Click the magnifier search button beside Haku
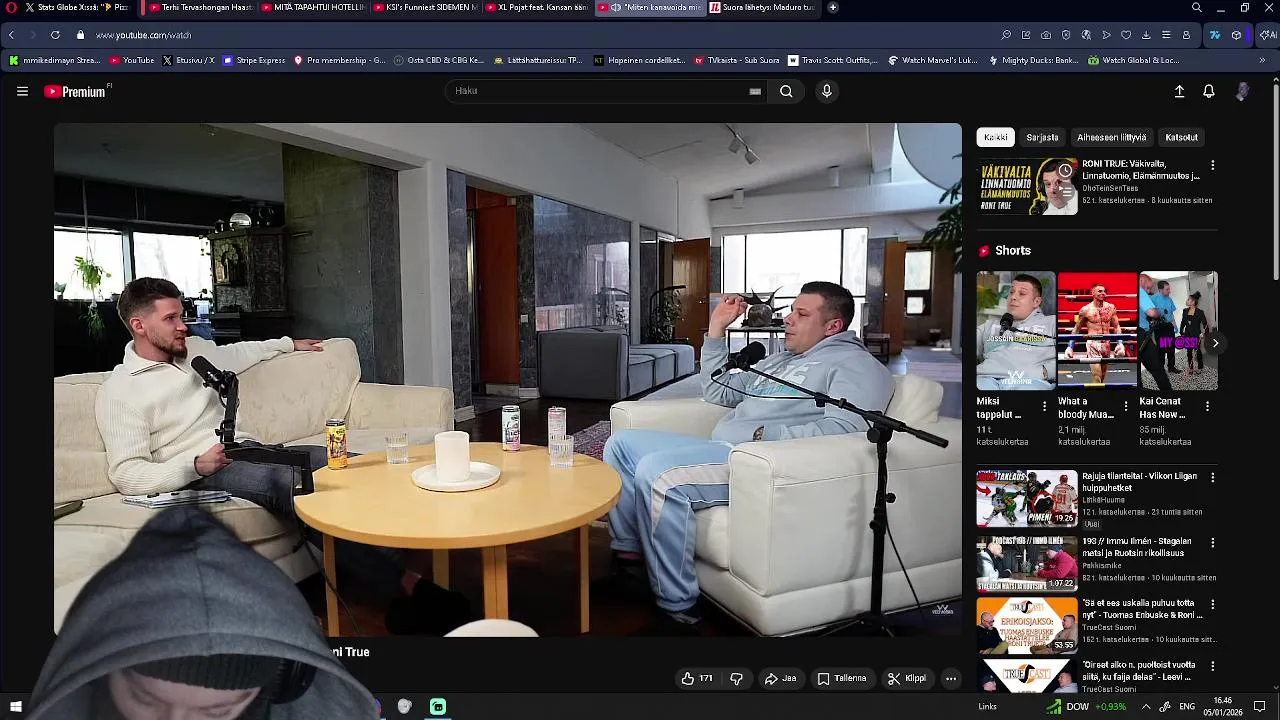The height and width of the screenshot is (720, 1280). click(x=786, y=91)
